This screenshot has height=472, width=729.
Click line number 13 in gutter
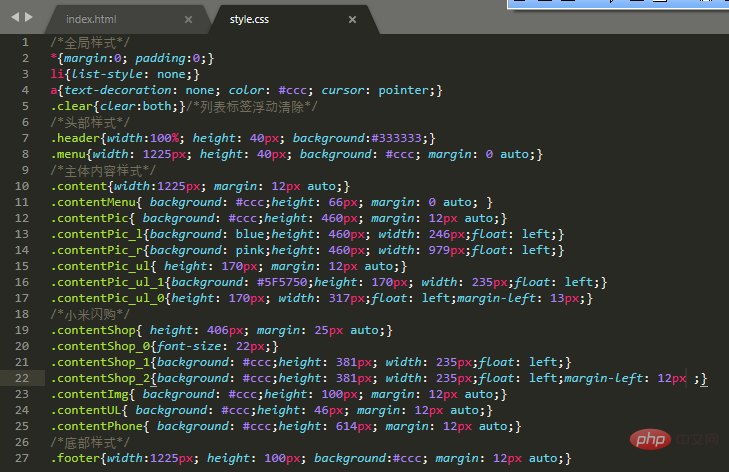pyautogui.click(x=22, y=234)
